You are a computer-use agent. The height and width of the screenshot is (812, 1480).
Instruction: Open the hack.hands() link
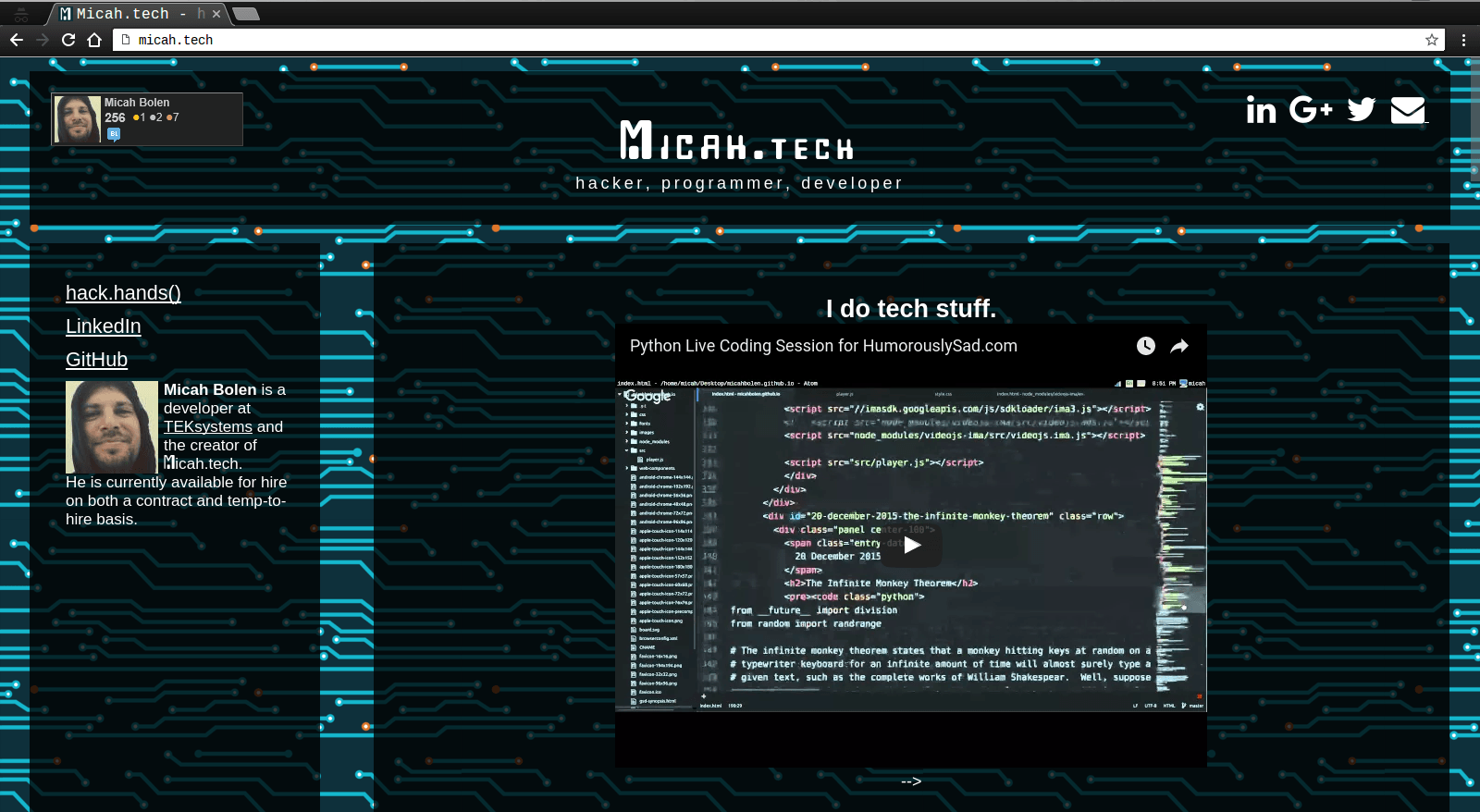pos(123,293)
